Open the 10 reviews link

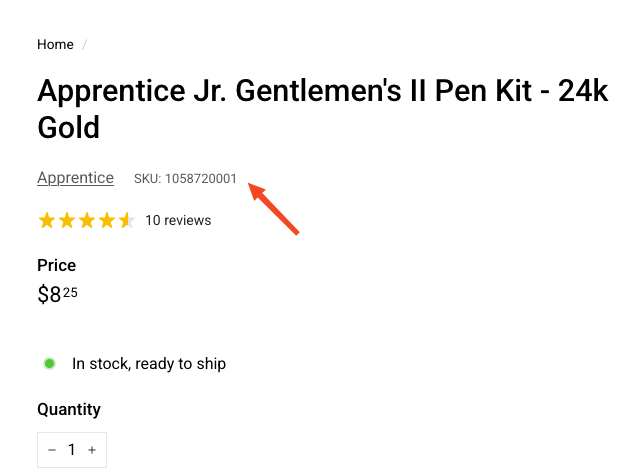click(x=178, y=220)
